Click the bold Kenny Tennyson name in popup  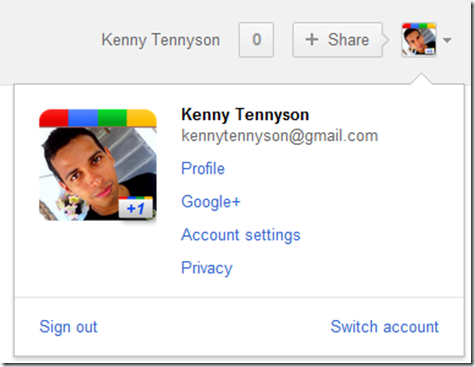245,115
